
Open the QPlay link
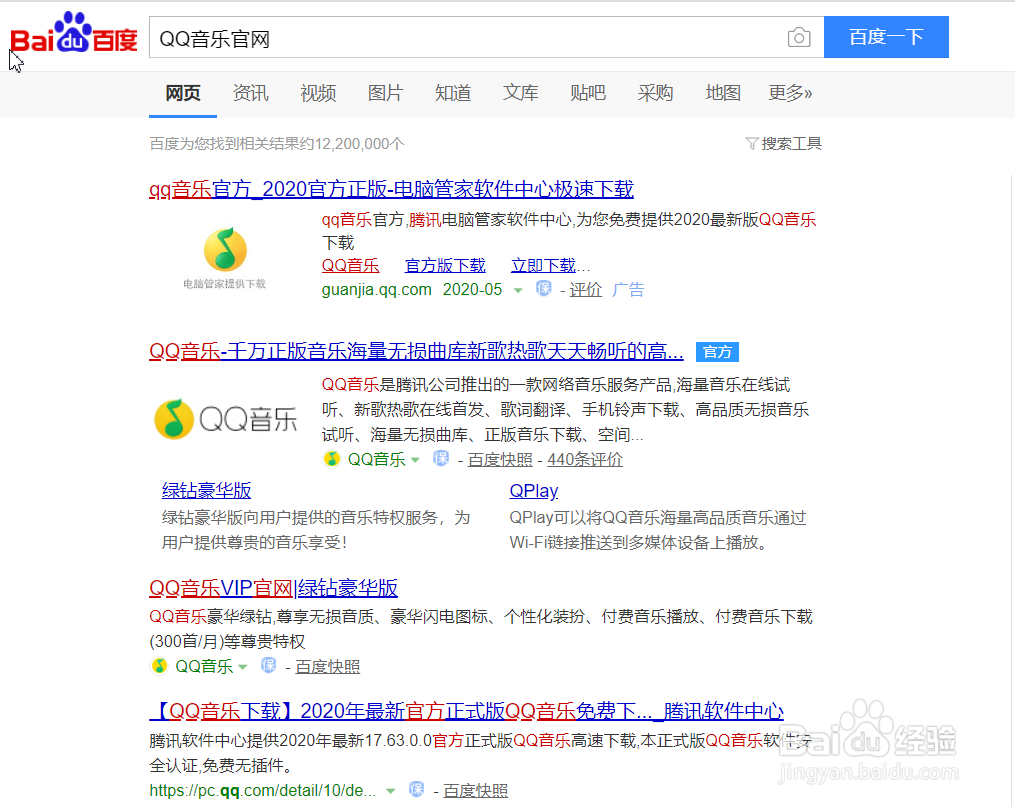[x=533, y=490]
